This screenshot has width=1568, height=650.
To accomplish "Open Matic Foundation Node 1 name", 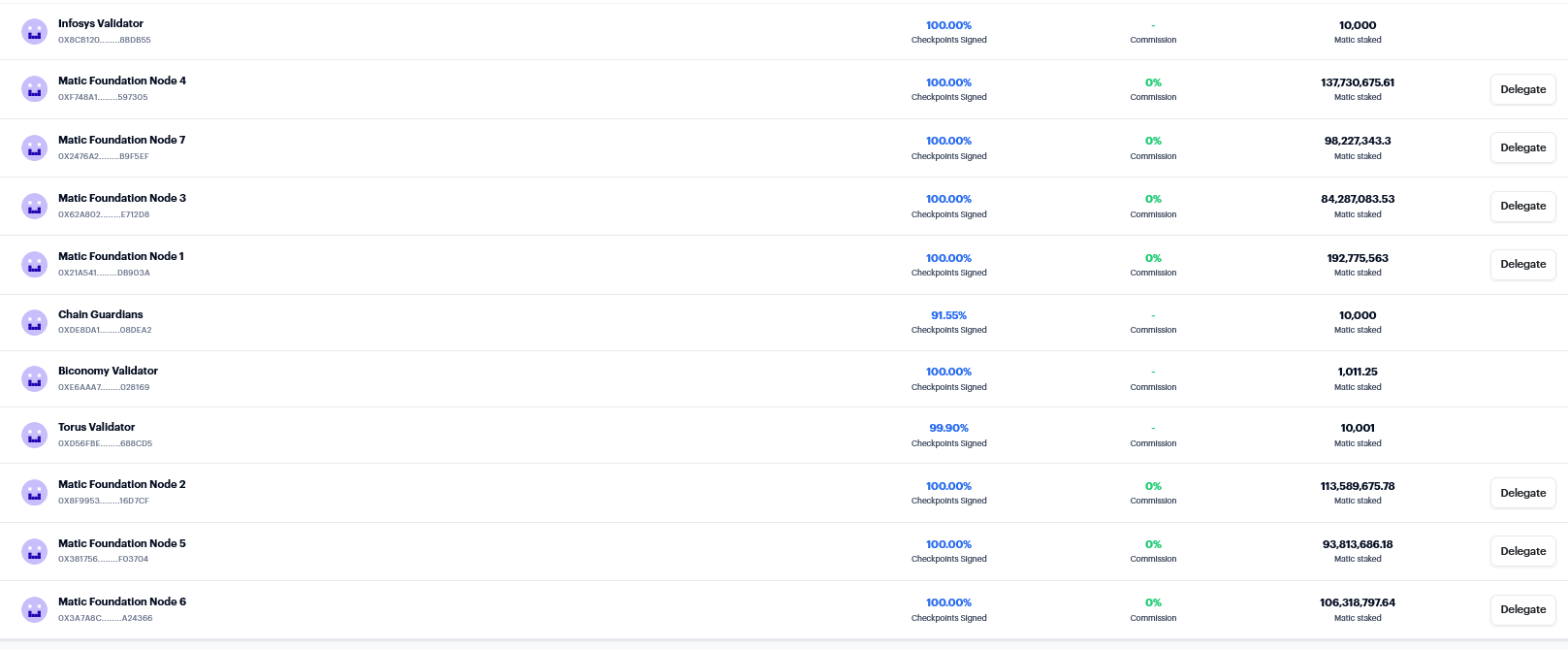I will tap(121, 256).
